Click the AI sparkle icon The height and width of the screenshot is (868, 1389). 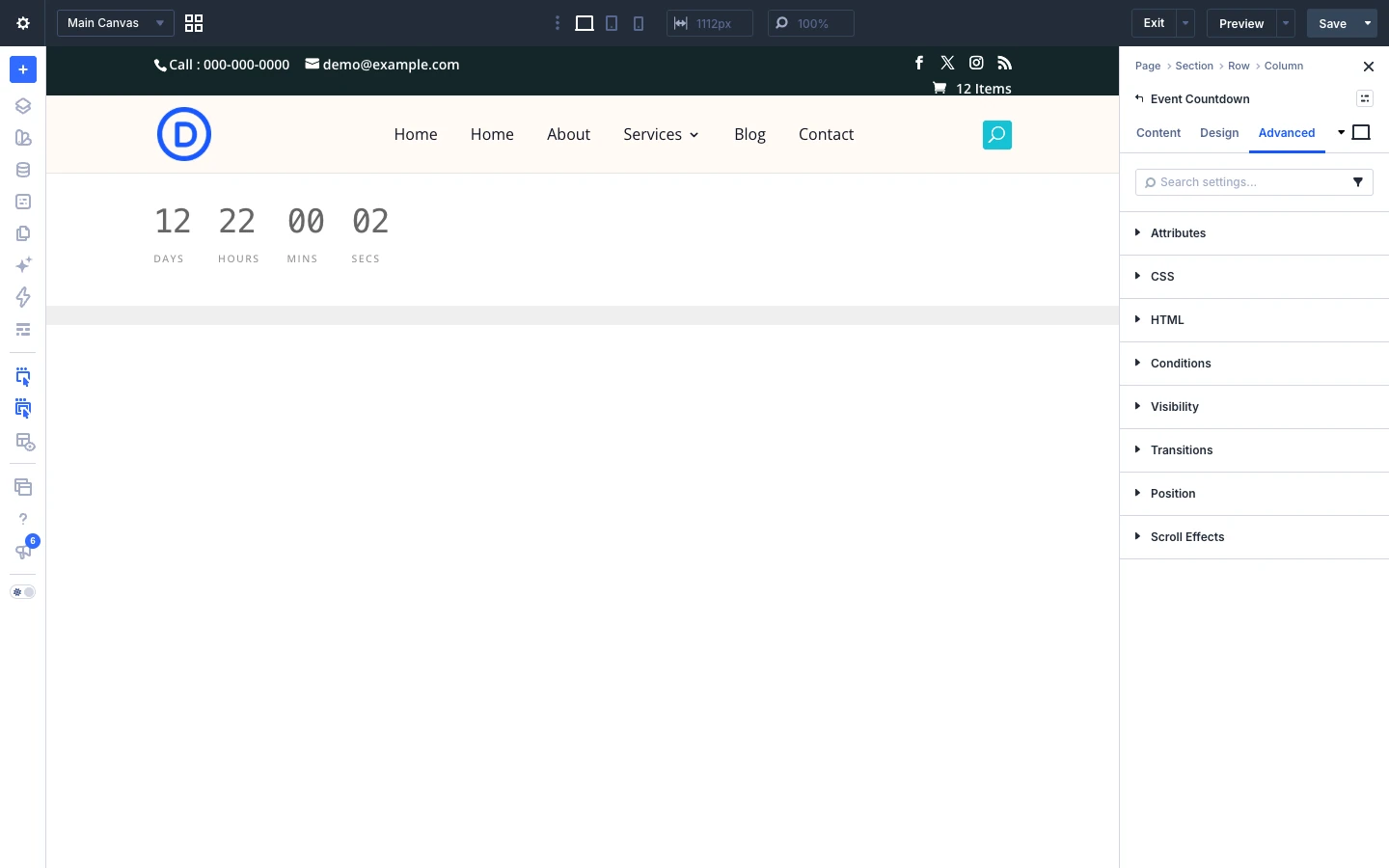pyautogui.click(x=23, y=265)
